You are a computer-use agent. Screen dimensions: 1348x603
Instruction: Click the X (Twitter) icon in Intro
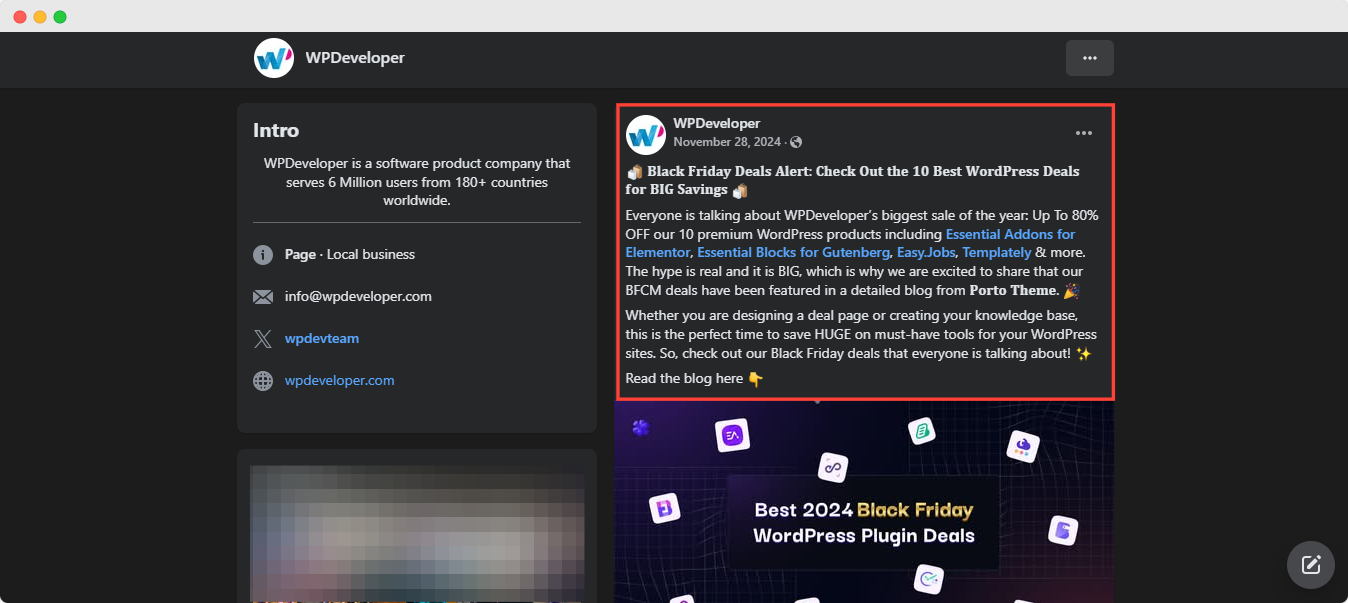pos(263,339)
